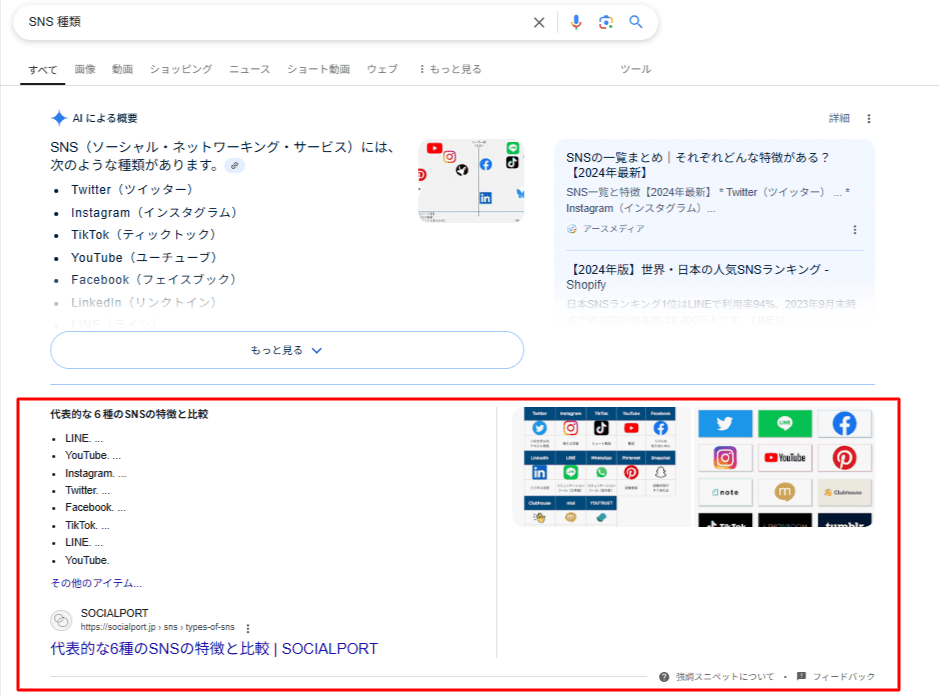Image resolution: width=939 pixels, height=696 pixels.
Task: Click the Facebook logo tile
Action: click(x=844, y=423)
